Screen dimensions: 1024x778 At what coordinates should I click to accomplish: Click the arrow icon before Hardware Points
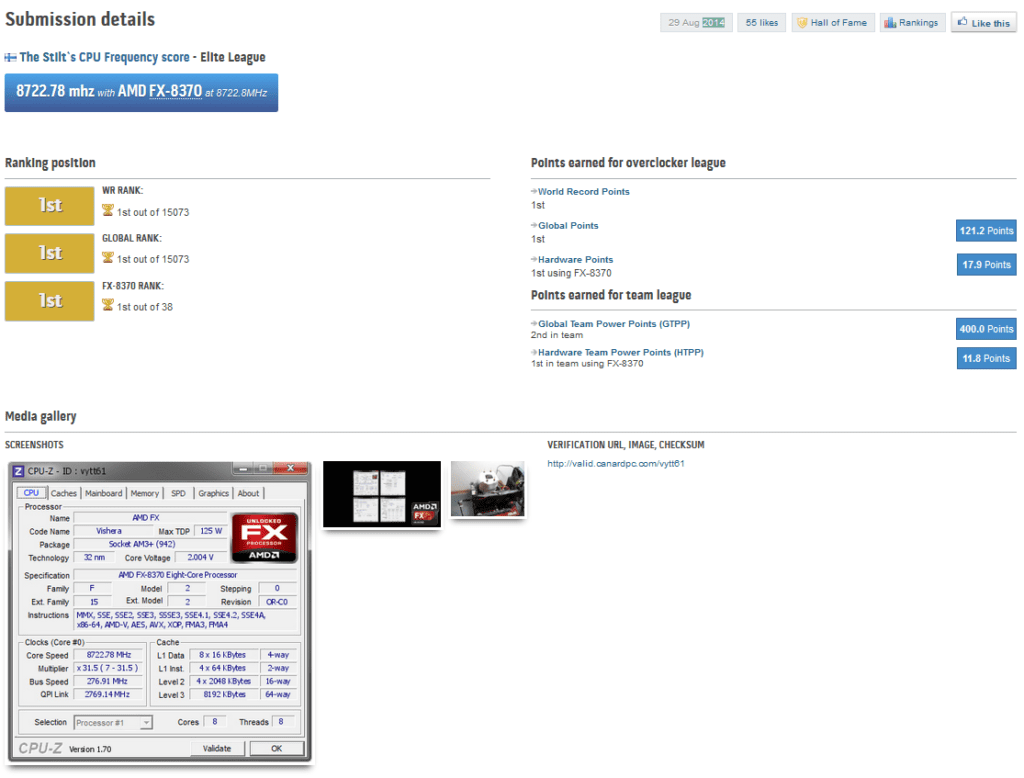tap(534, 259)
